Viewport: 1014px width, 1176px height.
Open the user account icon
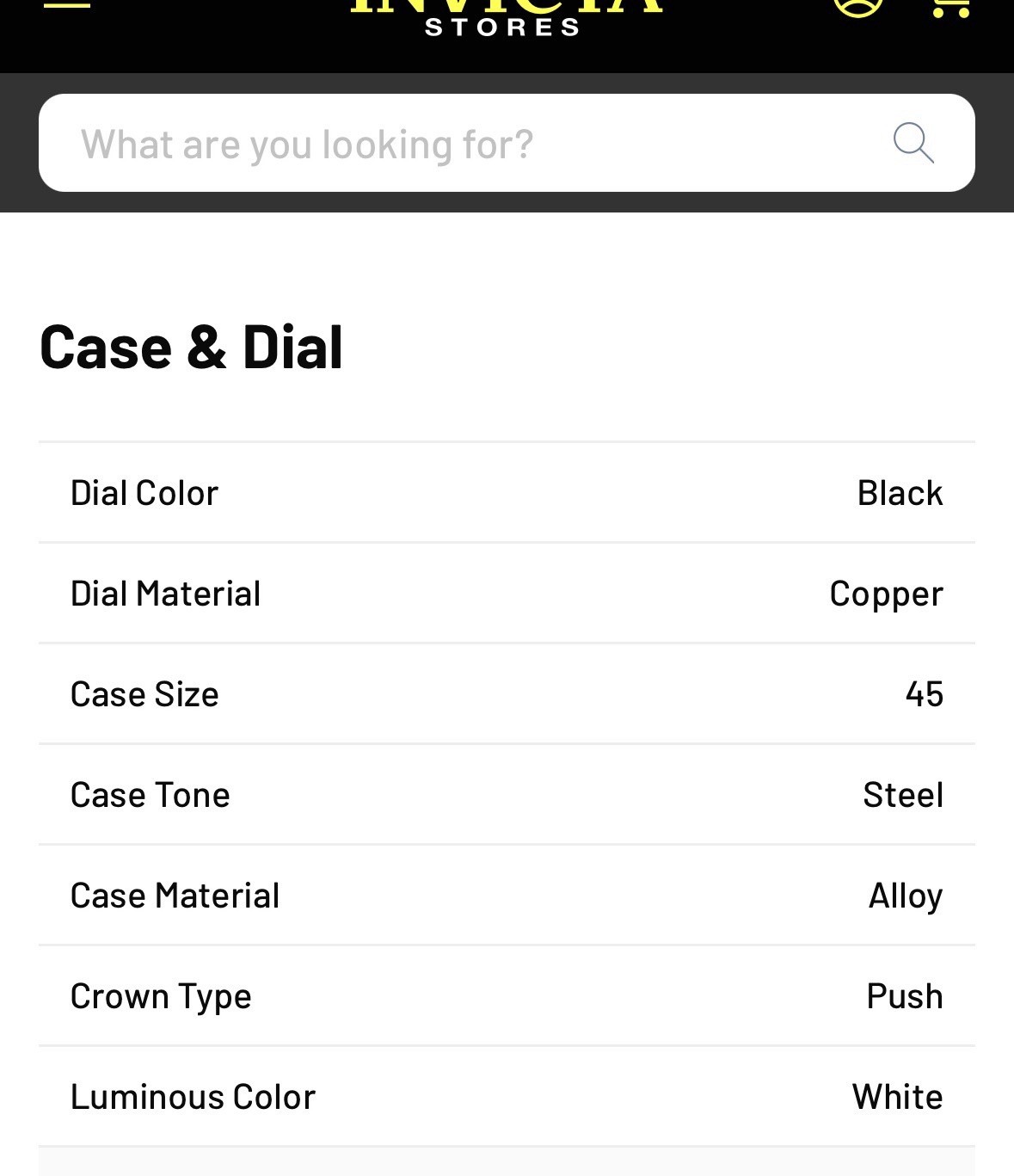coord(857,5)
